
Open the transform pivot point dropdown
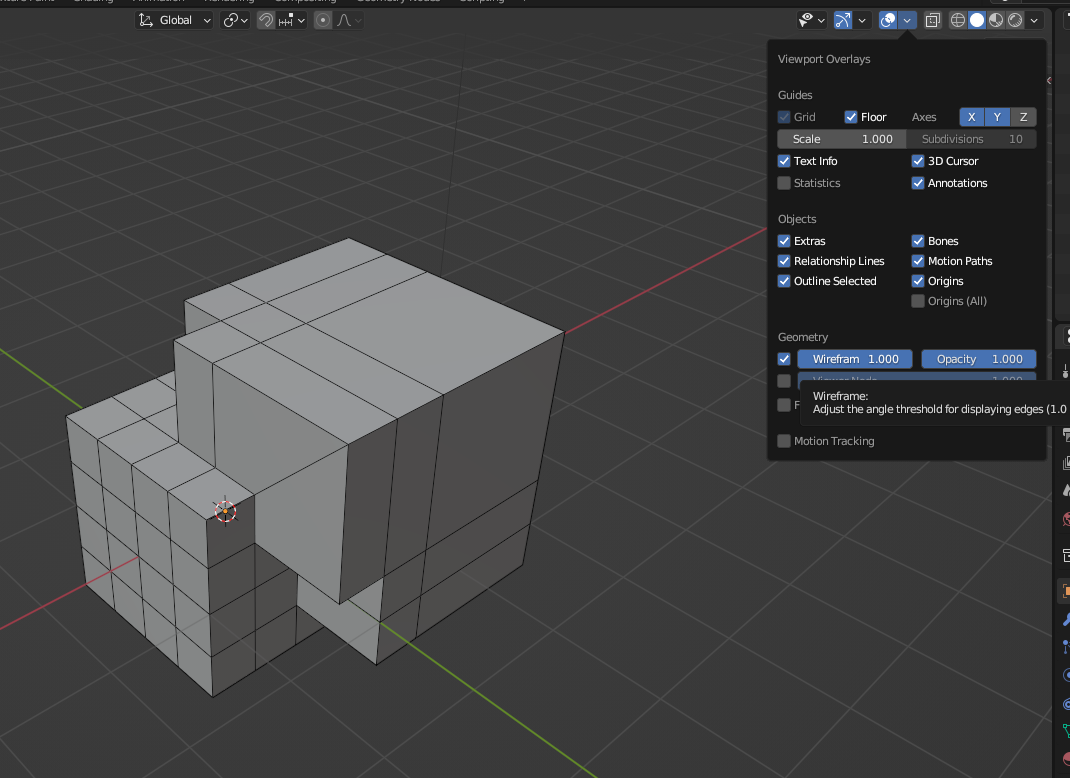point(235,20)
